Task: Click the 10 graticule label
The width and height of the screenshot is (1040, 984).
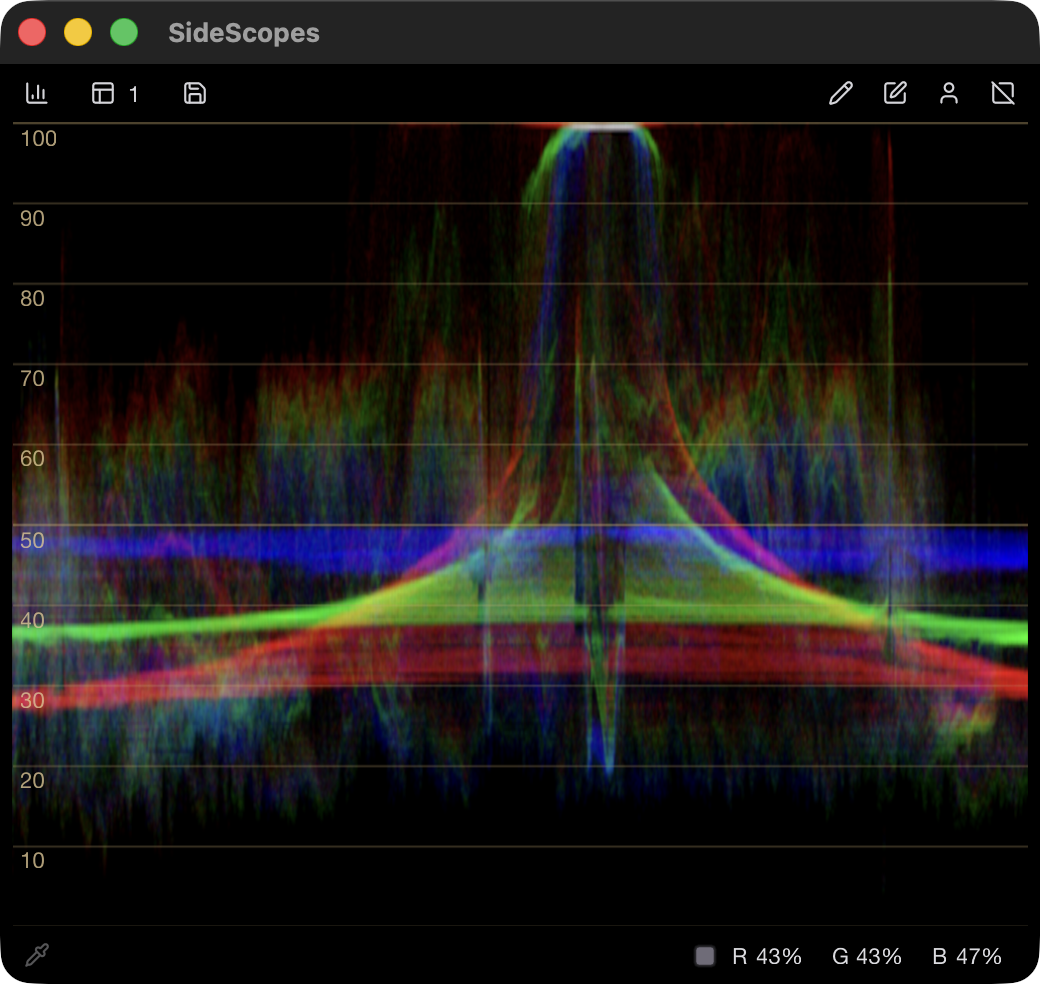Action: coord(32,861)
